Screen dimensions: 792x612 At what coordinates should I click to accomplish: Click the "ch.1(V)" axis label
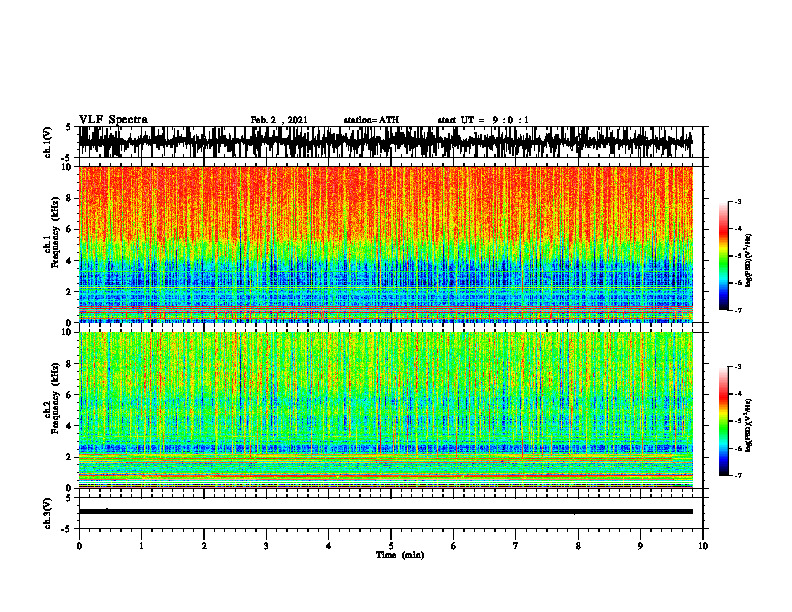(x=47, y=142)
